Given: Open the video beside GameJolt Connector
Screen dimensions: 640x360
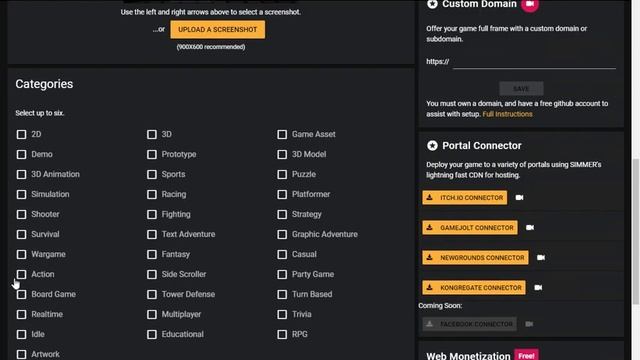Looking at the screenshot, I should point(530,228).
